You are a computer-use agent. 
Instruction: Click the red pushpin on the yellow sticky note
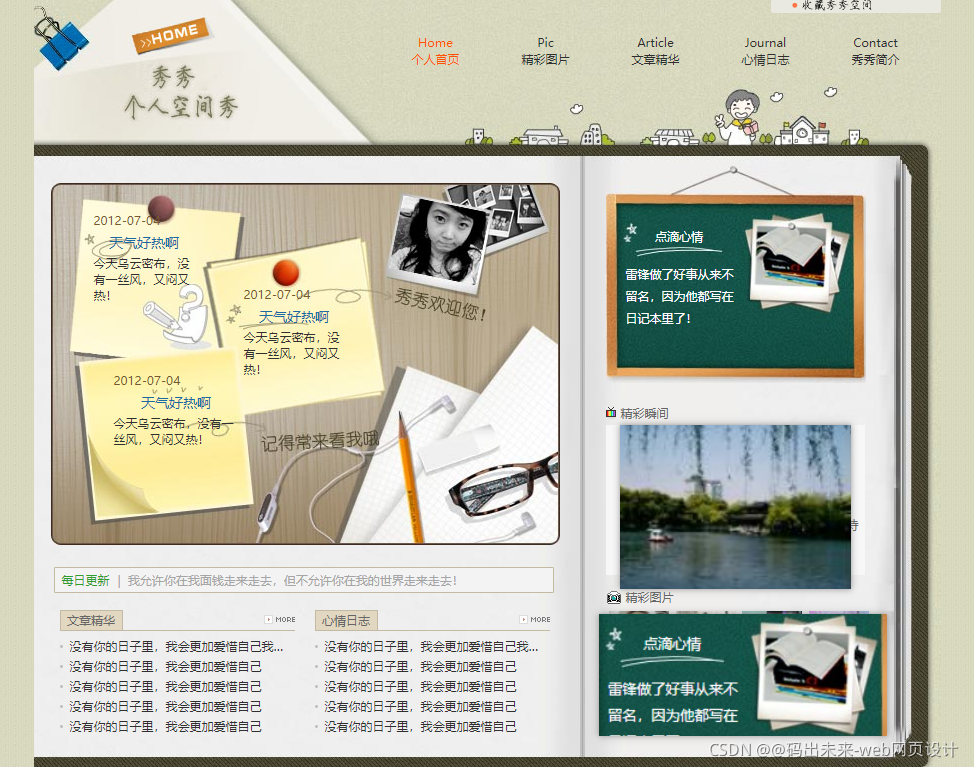point(284,272)
